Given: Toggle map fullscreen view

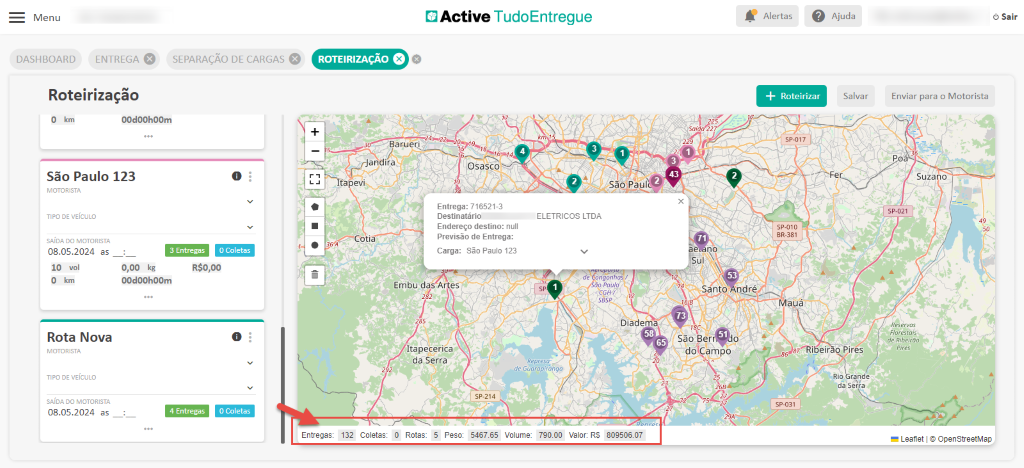Looking at the screenshot, I should pyautogui.click(x=315, y=179).
